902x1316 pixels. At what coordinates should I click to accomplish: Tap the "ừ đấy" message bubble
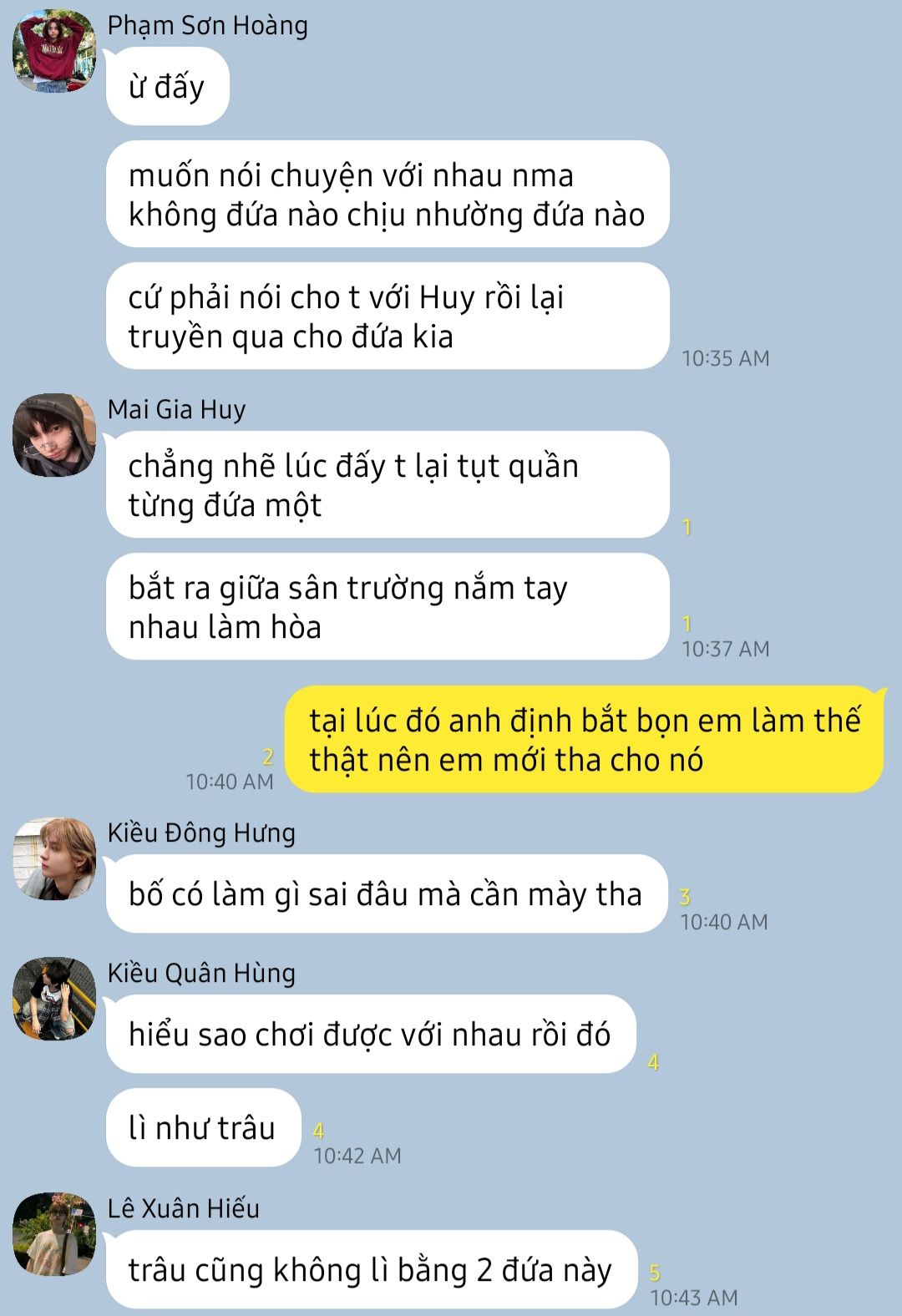[x=168, y=86]
